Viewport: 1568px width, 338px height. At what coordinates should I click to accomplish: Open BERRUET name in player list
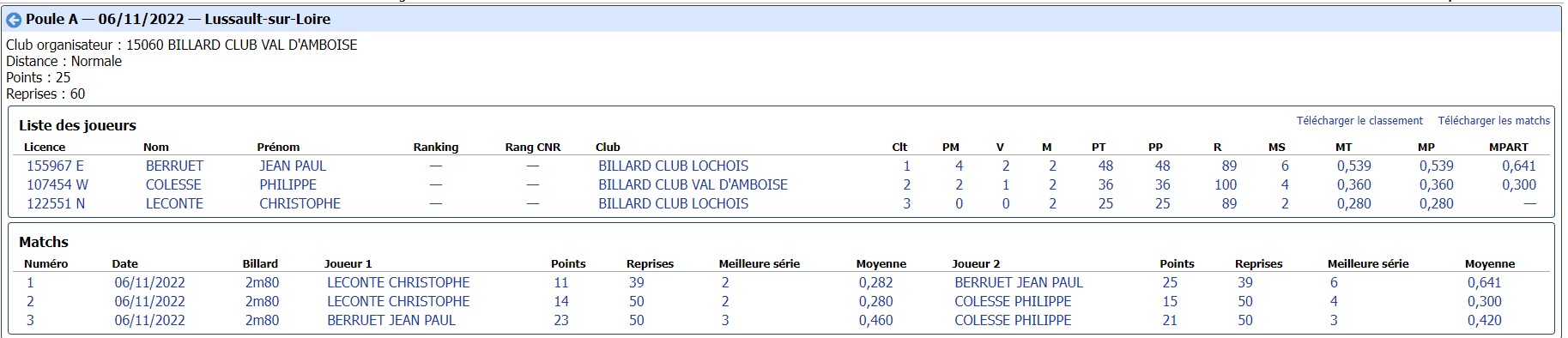tap(174, 166)
